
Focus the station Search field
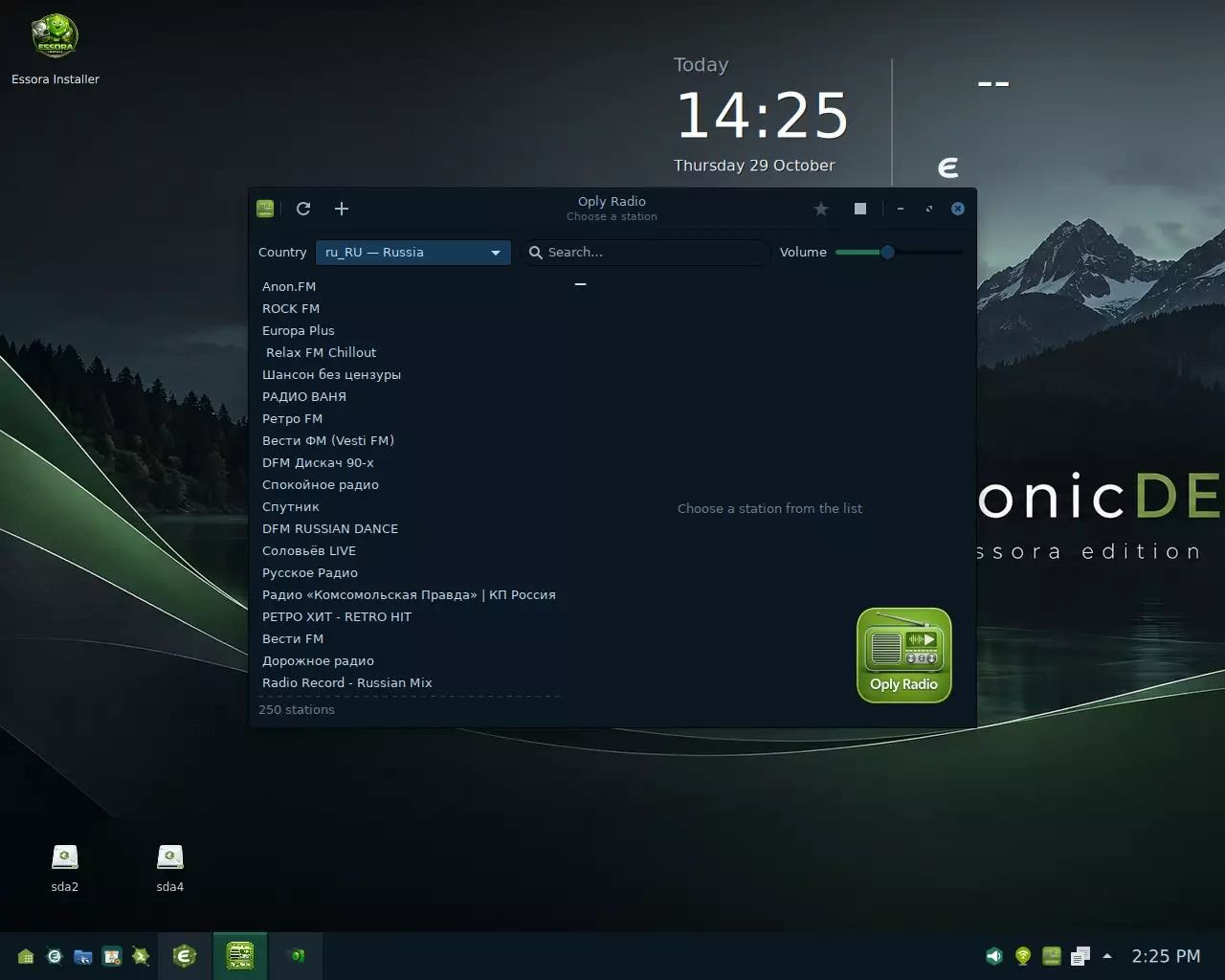tap(646, 253)
